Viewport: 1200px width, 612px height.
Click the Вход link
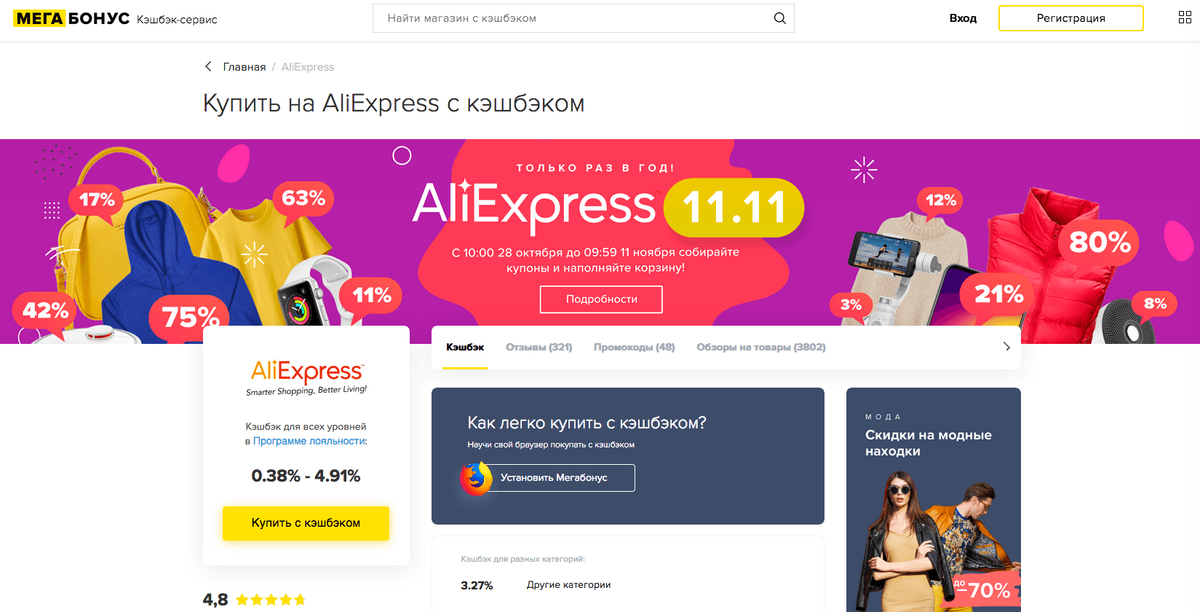coord(963,18)
